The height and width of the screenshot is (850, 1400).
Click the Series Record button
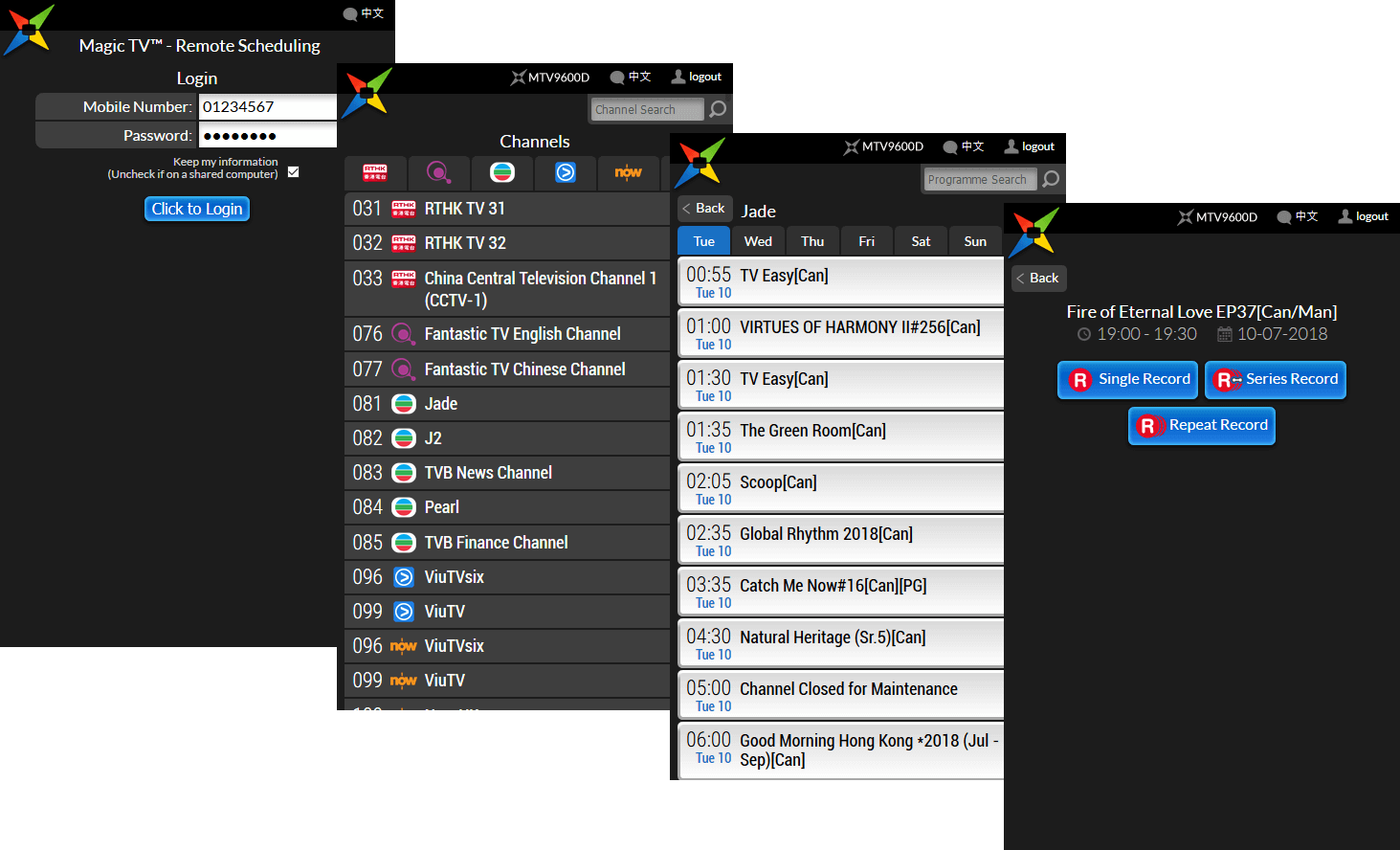click(x=1276, y=379)
